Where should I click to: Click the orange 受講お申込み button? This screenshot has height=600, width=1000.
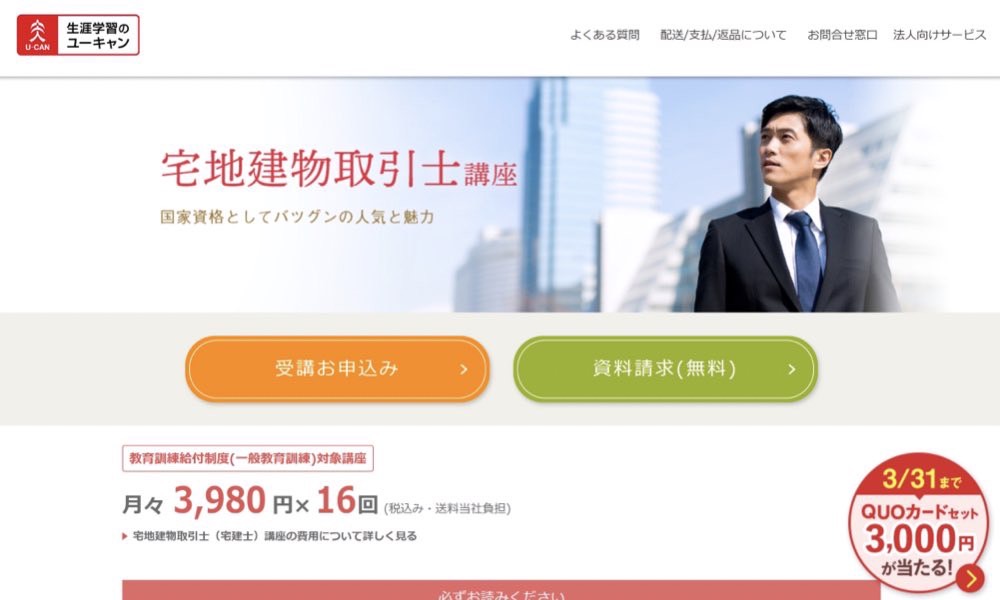[337, 369]
